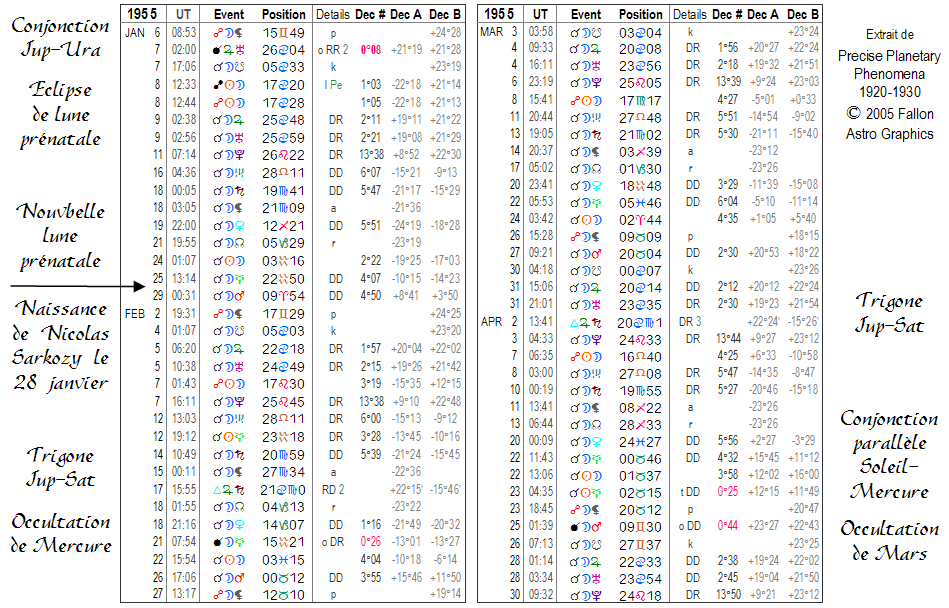Click the UT time 03:58 on MAR 3

pyautogui.click(x=540, y=31)
